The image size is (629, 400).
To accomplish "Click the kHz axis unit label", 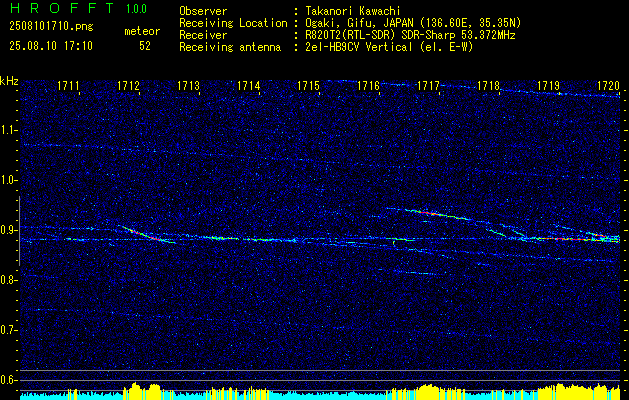I will pyautogui.click(x=9, y=81).
